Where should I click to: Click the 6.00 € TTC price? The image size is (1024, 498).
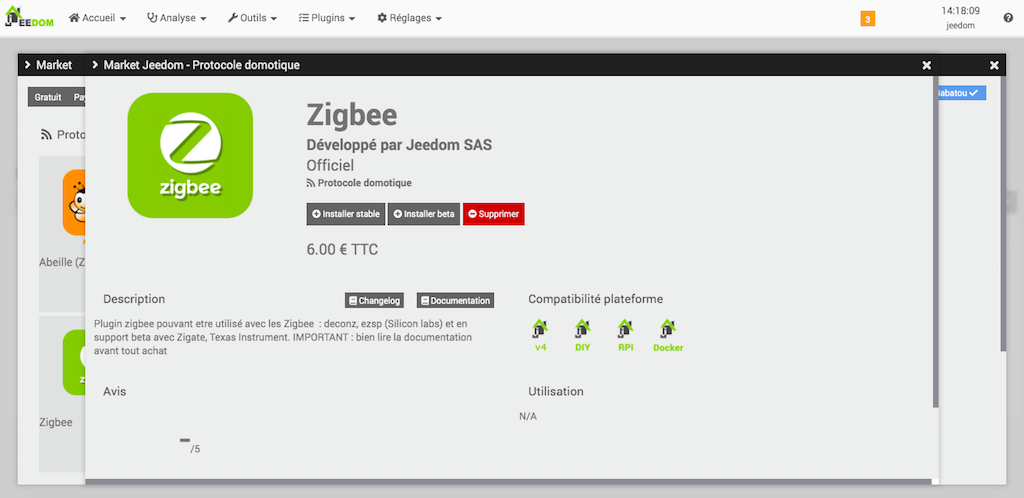pyautogui.click(x=342, y=250)
